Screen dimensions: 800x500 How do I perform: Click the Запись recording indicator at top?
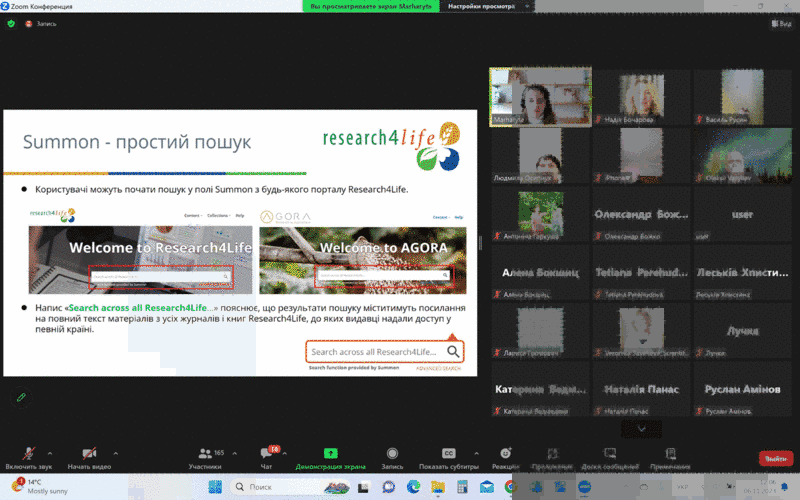[41, 23]
